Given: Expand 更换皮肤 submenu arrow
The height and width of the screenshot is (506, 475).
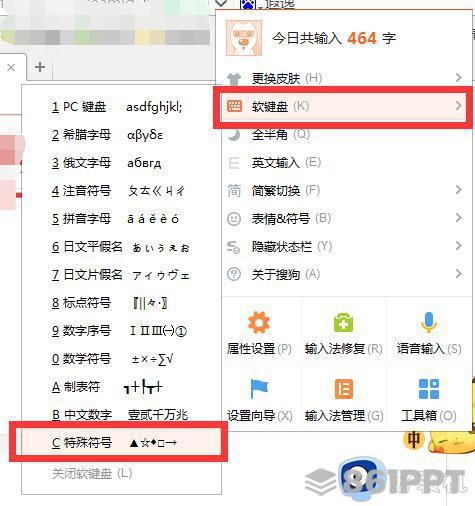Looking at the screenshot, I should click(459, 78).
